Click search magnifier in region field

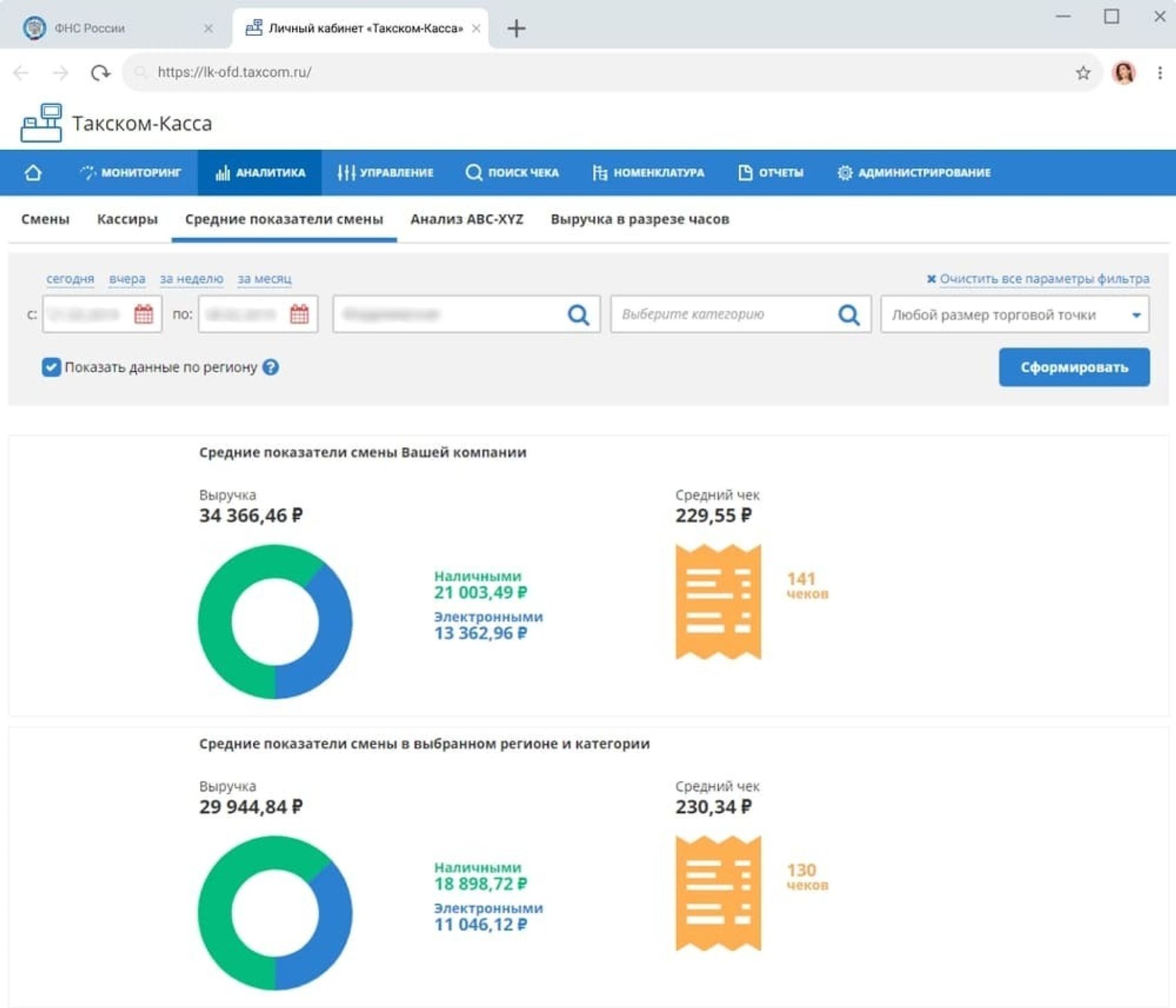pyautogui.click(x=578, y=315)
